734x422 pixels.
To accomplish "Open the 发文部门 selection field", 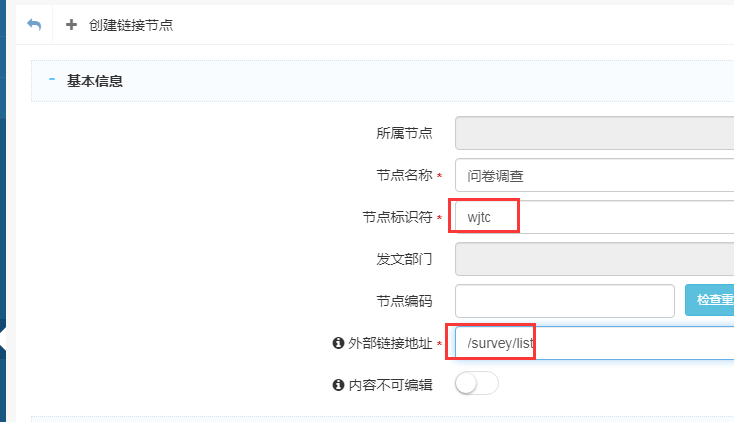I will [594, 259].
